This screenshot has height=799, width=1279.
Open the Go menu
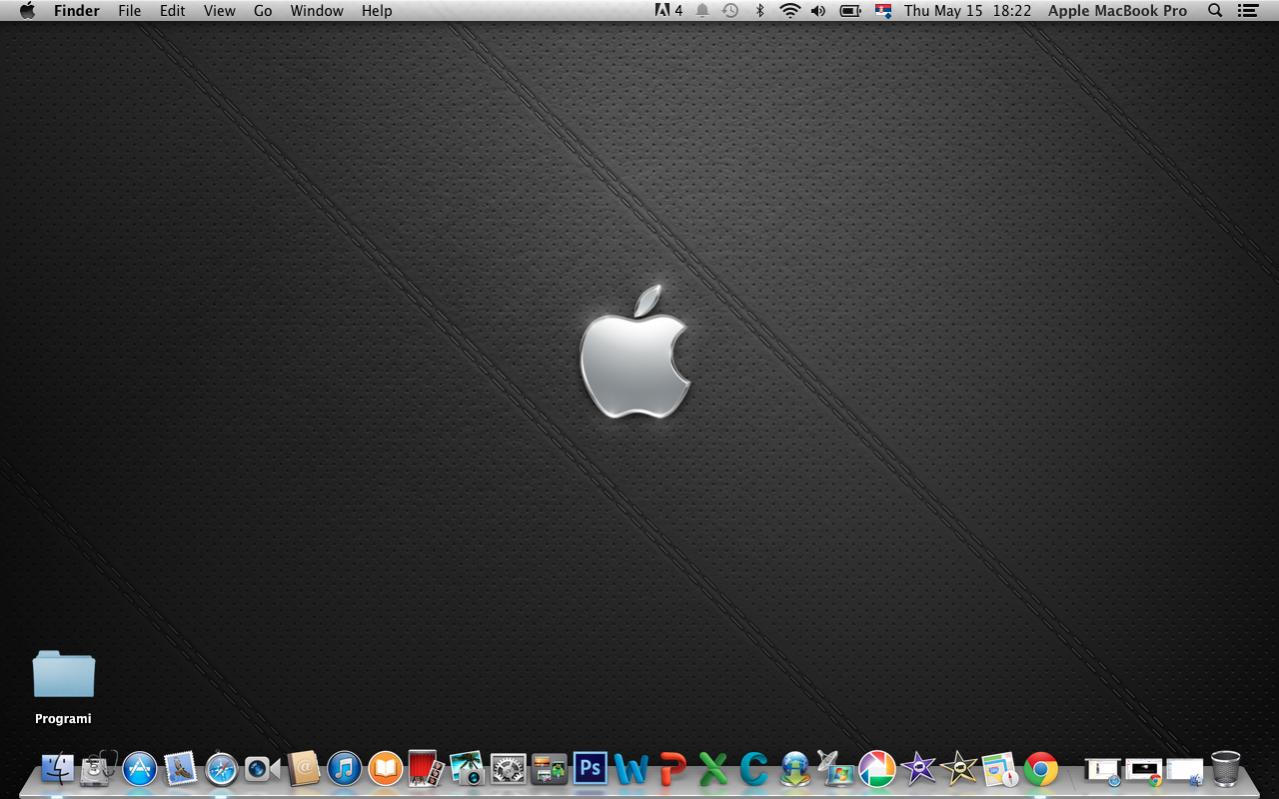(x=262, y=11)
